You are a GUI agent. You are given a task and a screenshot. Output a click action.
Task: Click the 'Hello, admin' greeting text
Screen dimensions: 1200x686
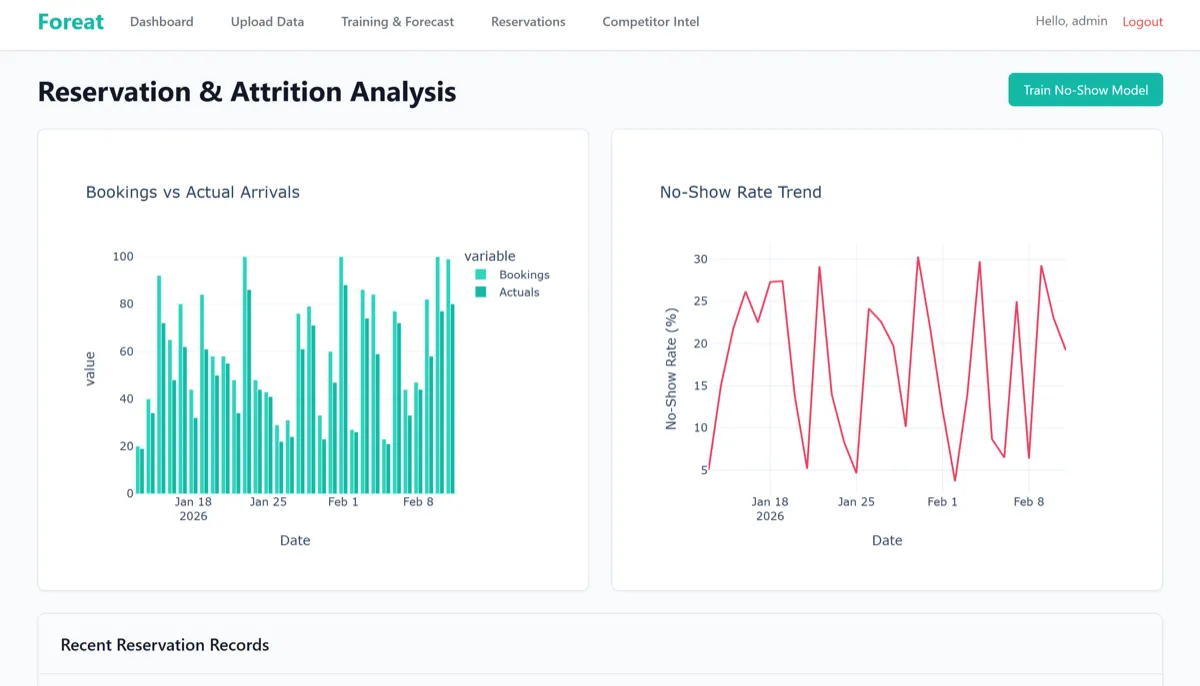click(x=1071, y=21)
